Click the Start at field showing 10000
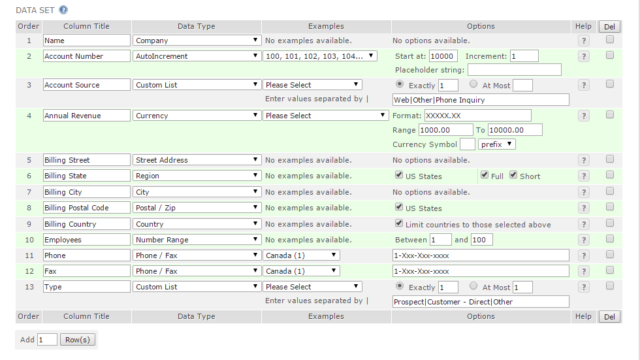The height and width of the screenshot is (360, 640). (443, 56)
